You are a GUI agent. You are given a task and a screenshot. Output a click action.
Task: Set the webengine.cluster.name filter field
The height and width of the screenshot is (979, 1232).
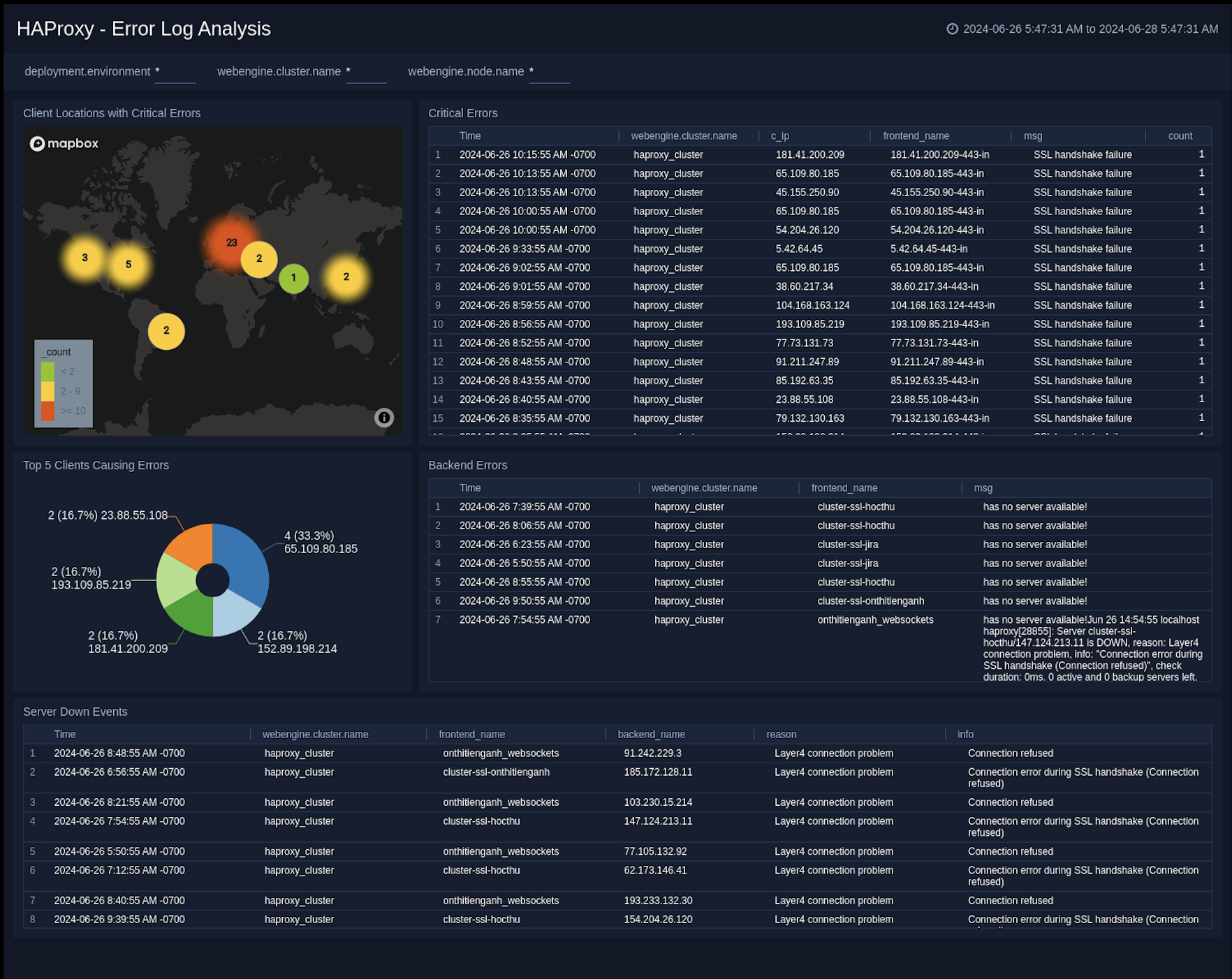366,72
